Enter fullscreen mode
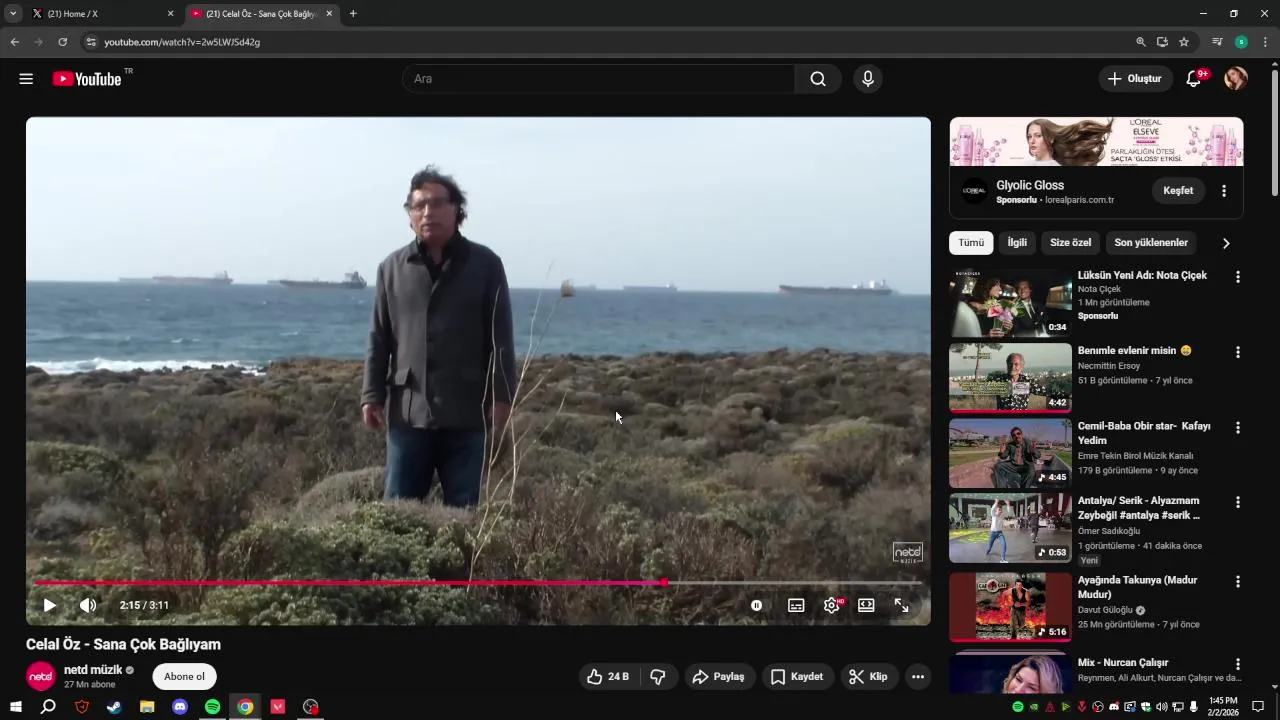1280x720 pixels. [x=901, y=605]
